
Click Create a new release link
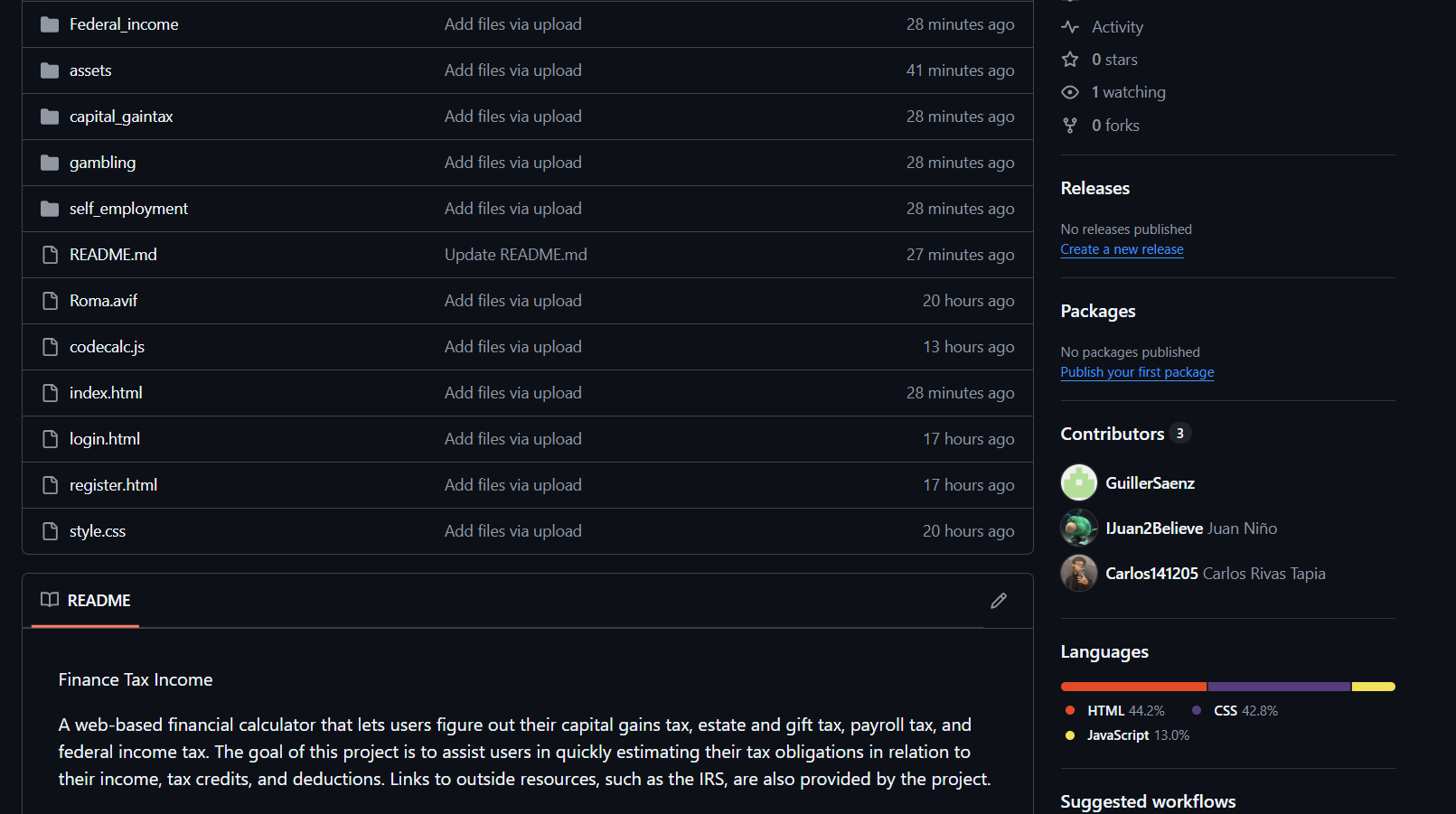1122,249
